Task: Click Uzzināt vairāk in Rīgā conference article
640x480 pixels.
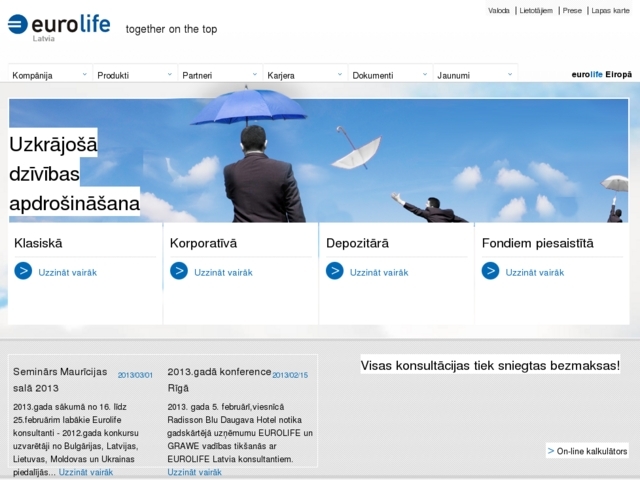Action: 195,472
